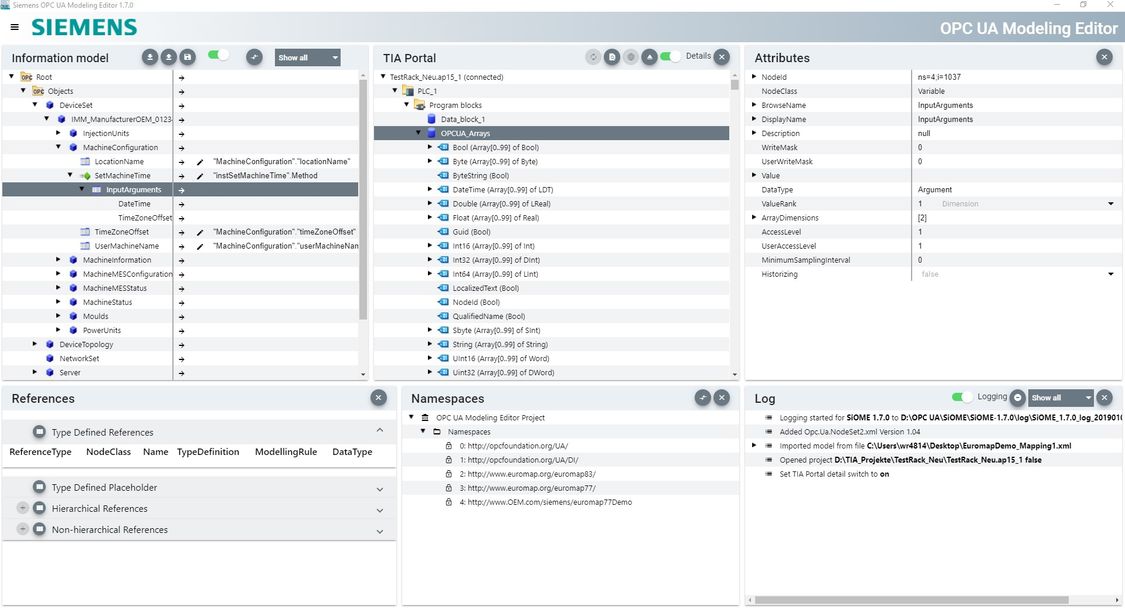Click the ModellingRule column header in References
Image resolution: width=1125 pixels, height=608 pixels.
[286, 452]
